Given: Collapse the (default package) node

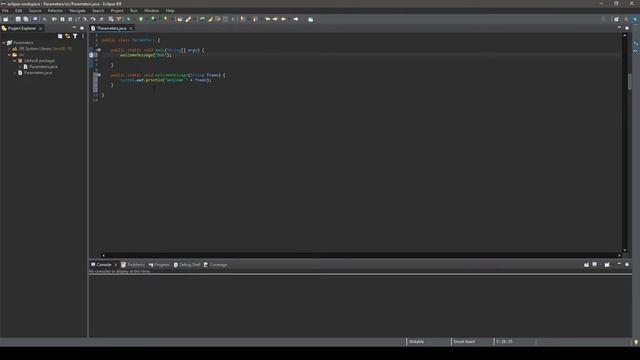Looking at the screenshot, I should pyautogui.click(x=15, y=60).
